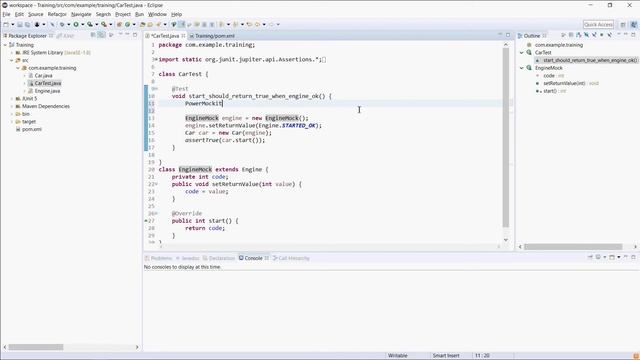Click the Save All toolbar icon

click(27, 24)
